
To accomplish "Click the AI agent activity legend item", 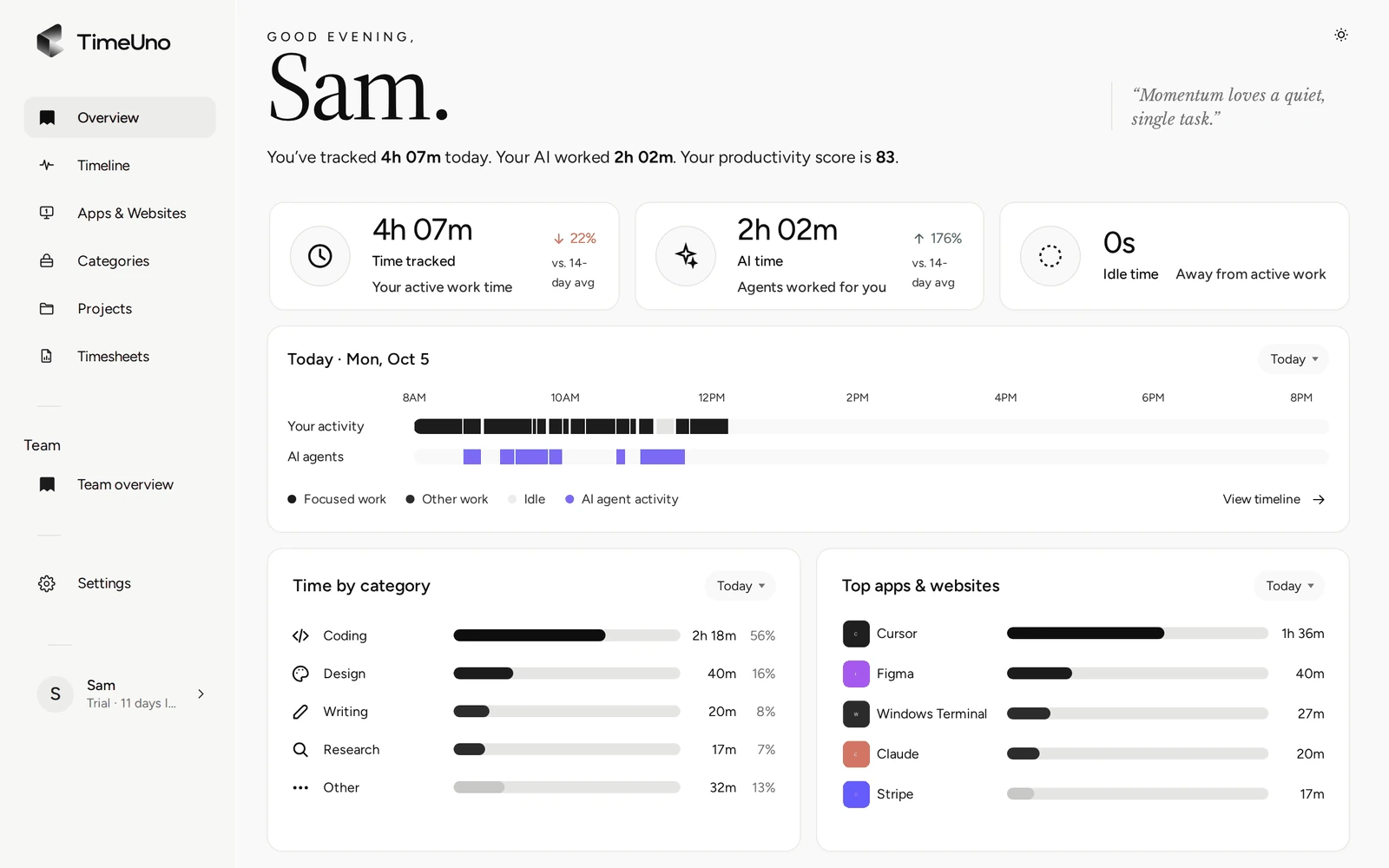I will [622, 499].
